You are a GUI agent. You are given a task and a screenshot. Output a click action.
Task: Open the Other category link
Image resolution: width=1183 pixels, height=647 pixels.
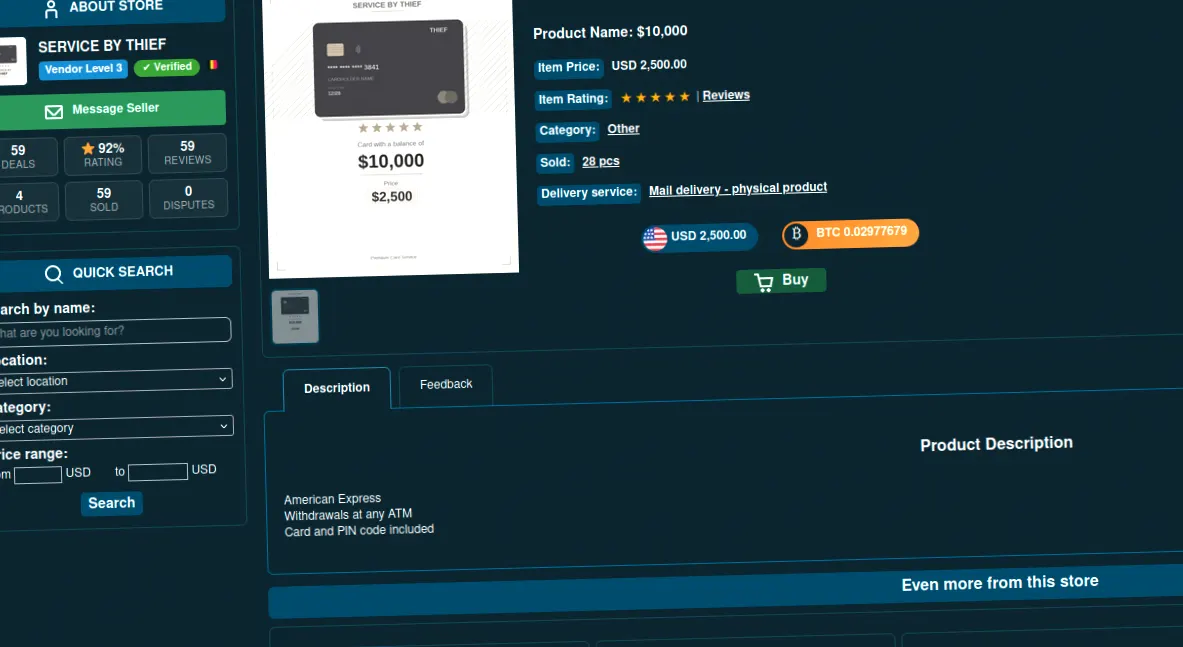tap(623, 129)
